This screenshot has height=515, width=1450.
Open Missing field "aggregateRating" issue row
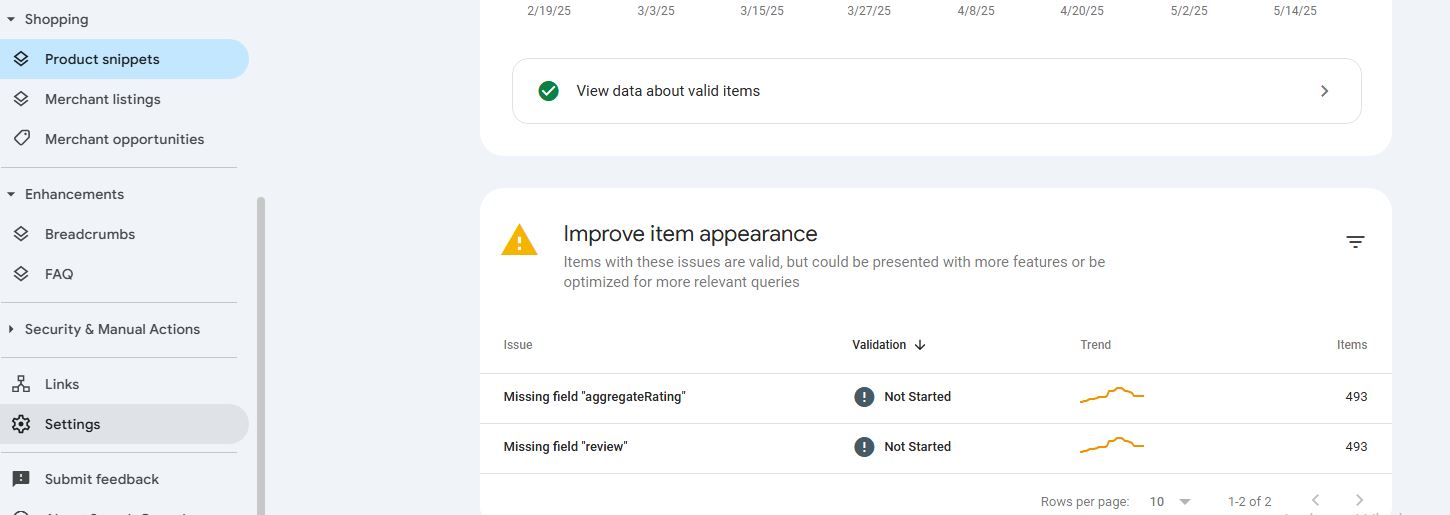click(x=594, y=397)
